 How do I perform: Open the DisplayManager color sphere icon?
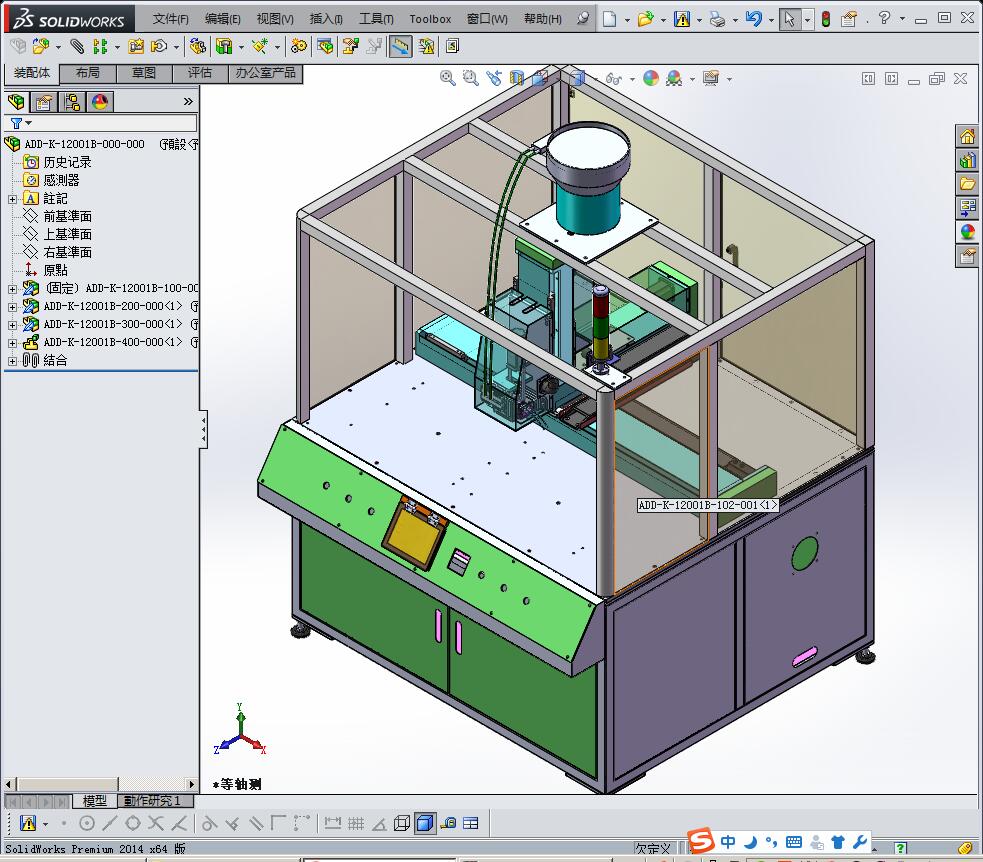coord(100,102)
